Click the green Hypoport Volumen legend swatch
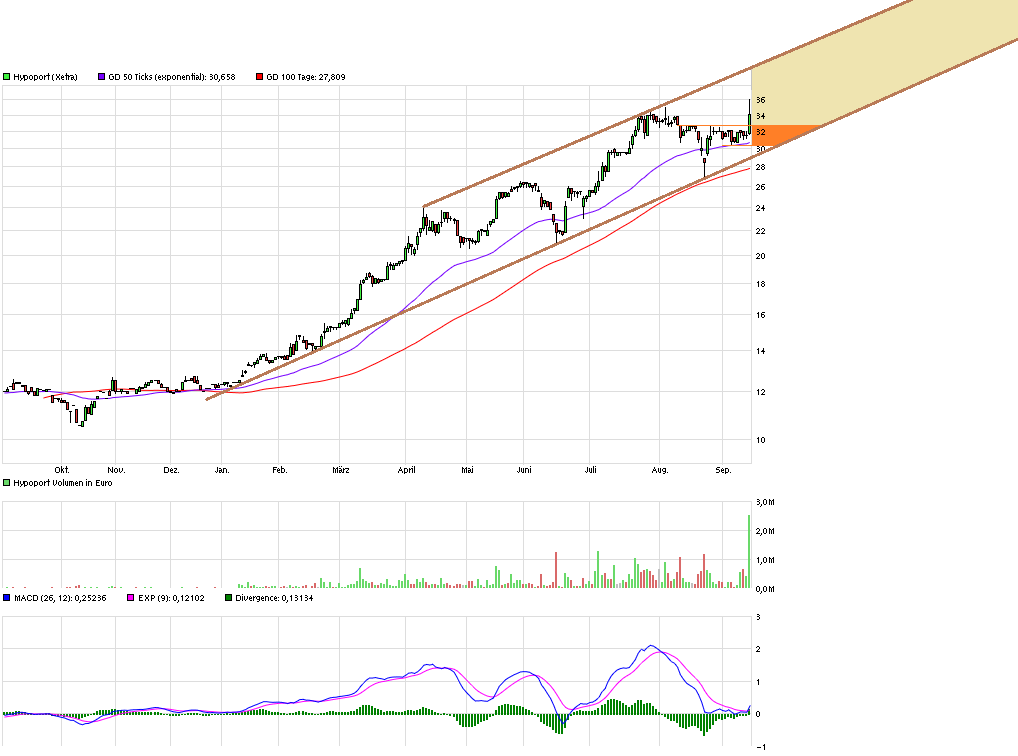 6,483
